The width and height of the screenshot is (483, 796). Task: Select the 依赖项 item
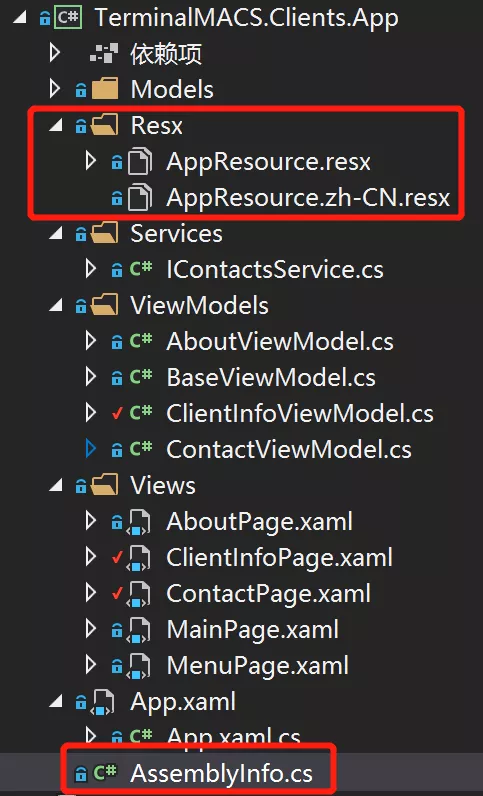pyautogui.click(x=166, y=54)
